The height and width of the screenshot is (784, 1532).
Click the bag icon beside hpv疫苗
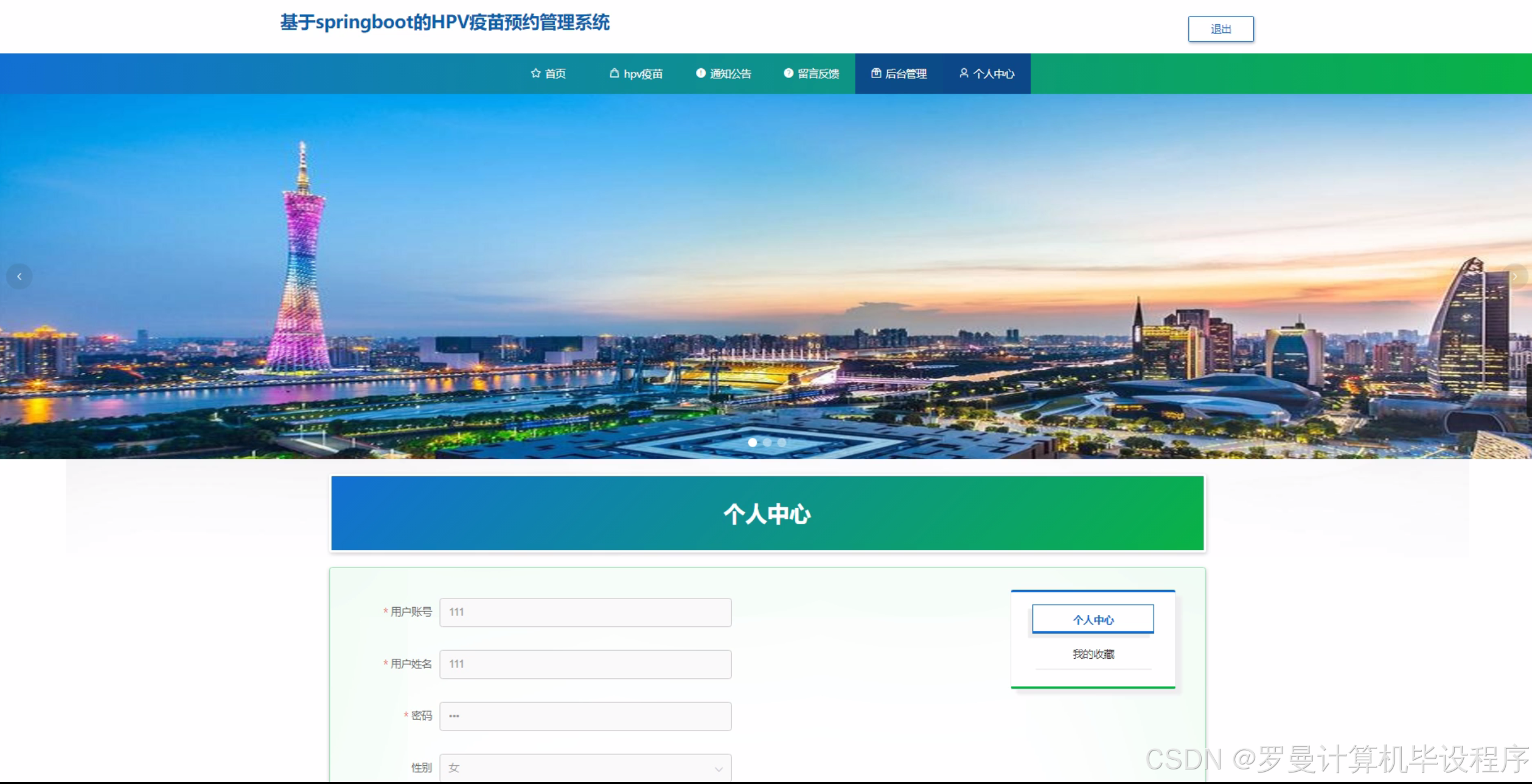[x=614, y=74]
